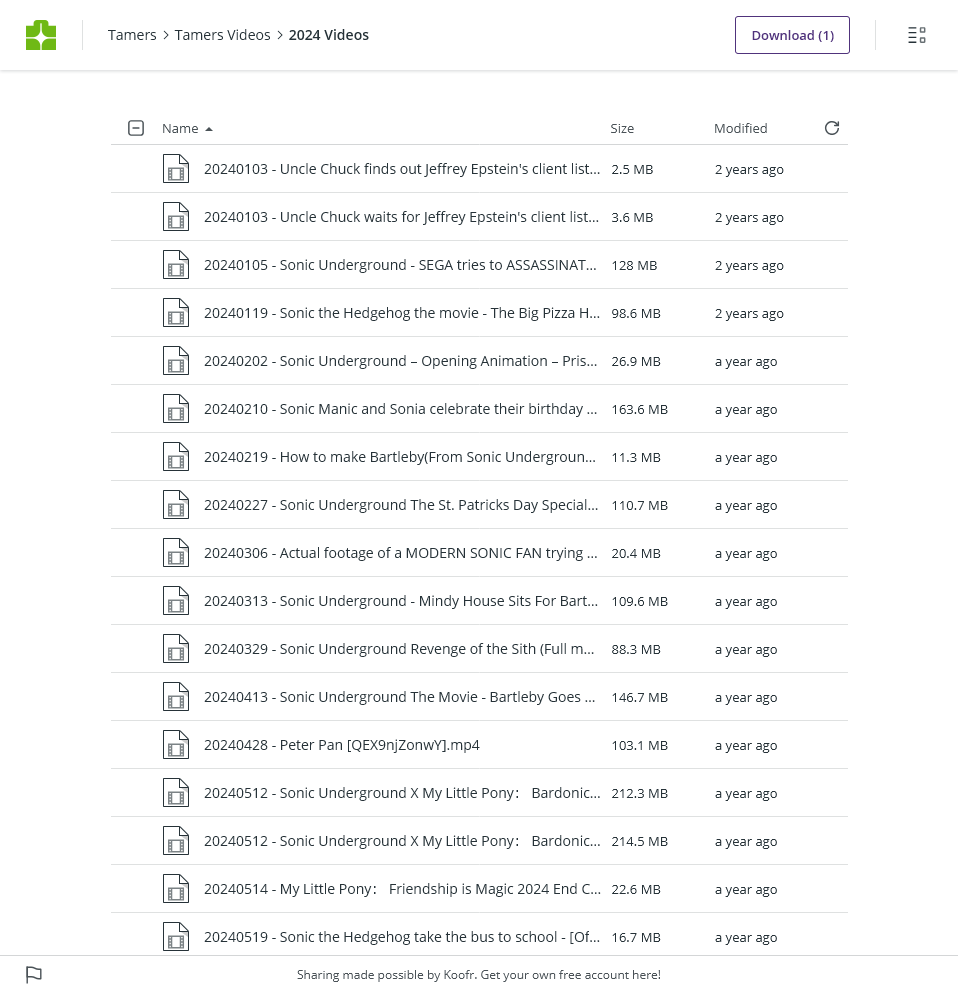
Task: Click the 128 MB size cell
Action: click(634, 265)
